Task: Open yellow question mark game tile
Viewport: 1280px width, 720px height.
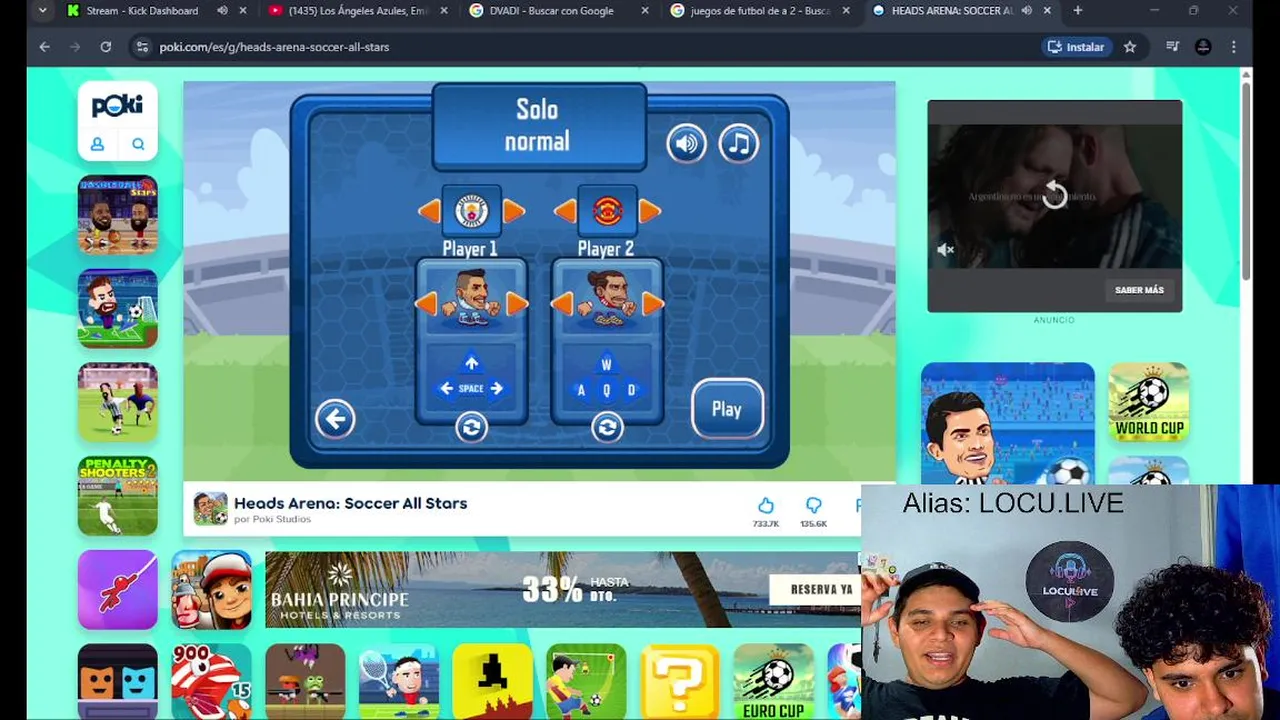Action: pyautogui.click(x=680, y=681)
